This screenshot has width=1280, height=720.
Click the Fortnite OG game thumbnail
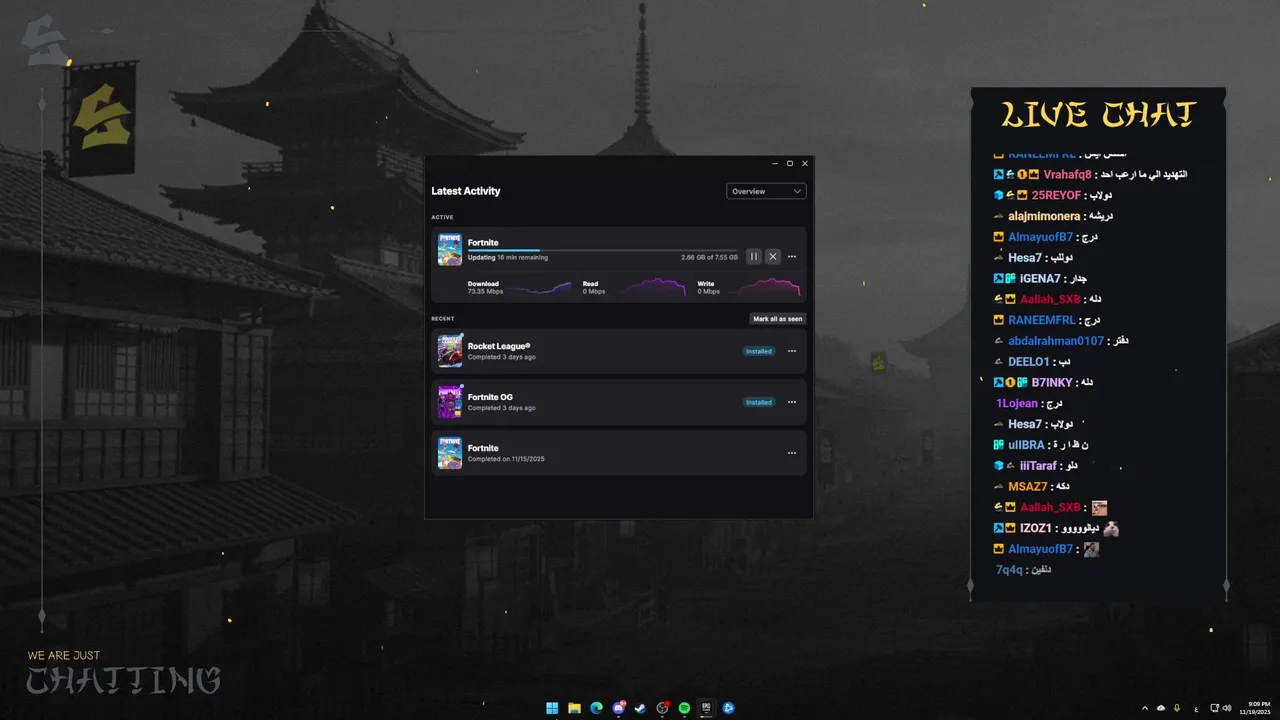[x=450, y=402]
